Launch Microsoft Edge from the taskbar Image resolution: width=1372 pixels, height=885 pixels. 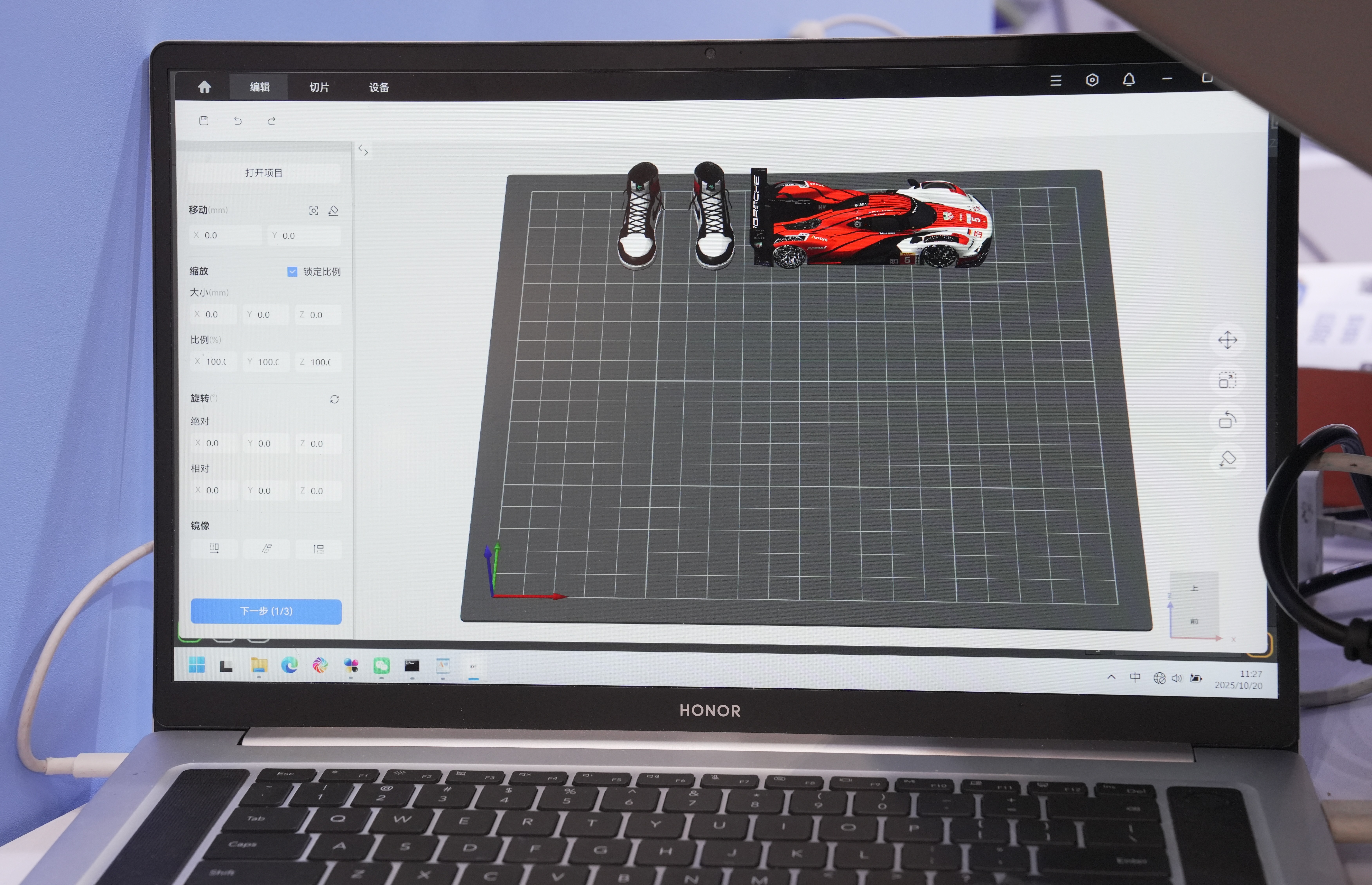[x=290, y=666]
